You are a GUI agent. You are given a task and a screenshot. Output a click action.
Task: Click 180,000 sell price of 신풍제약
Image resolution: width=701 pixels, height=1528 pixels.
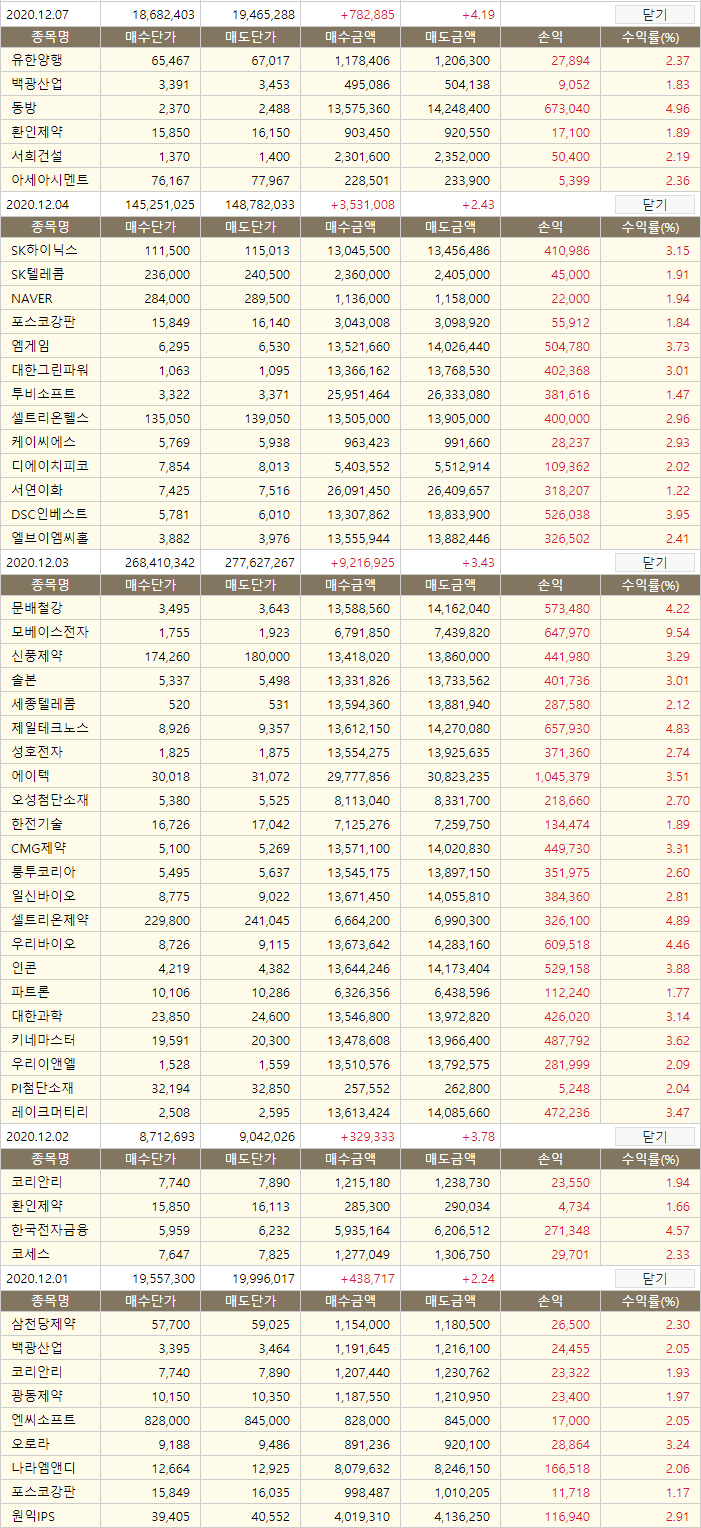click(267, 657)
